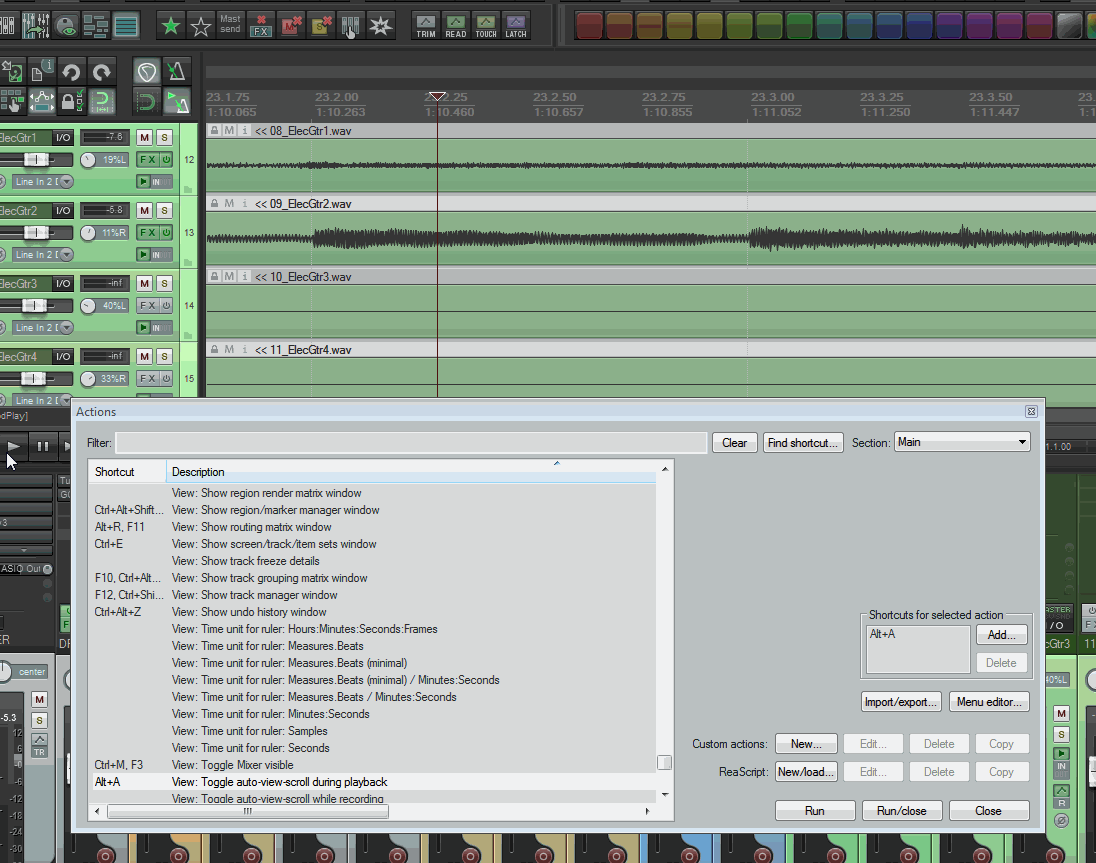Solo the ElecGtr4 track
Image resolution: width=1096 pixels, height=863 pixels.
tap(164, 356)
